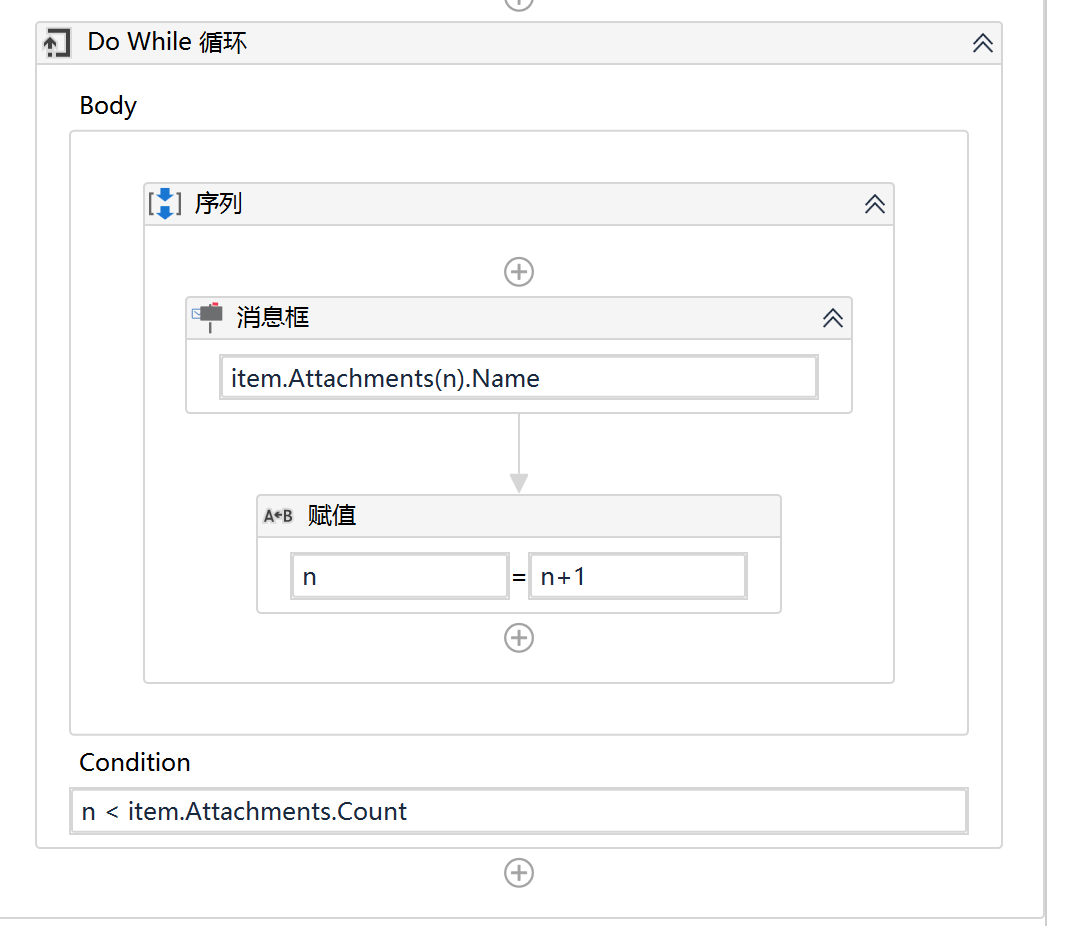Select the Do While 循环 title bar
This screenshot has width=1066, height=926.
[x=519, y=44]
